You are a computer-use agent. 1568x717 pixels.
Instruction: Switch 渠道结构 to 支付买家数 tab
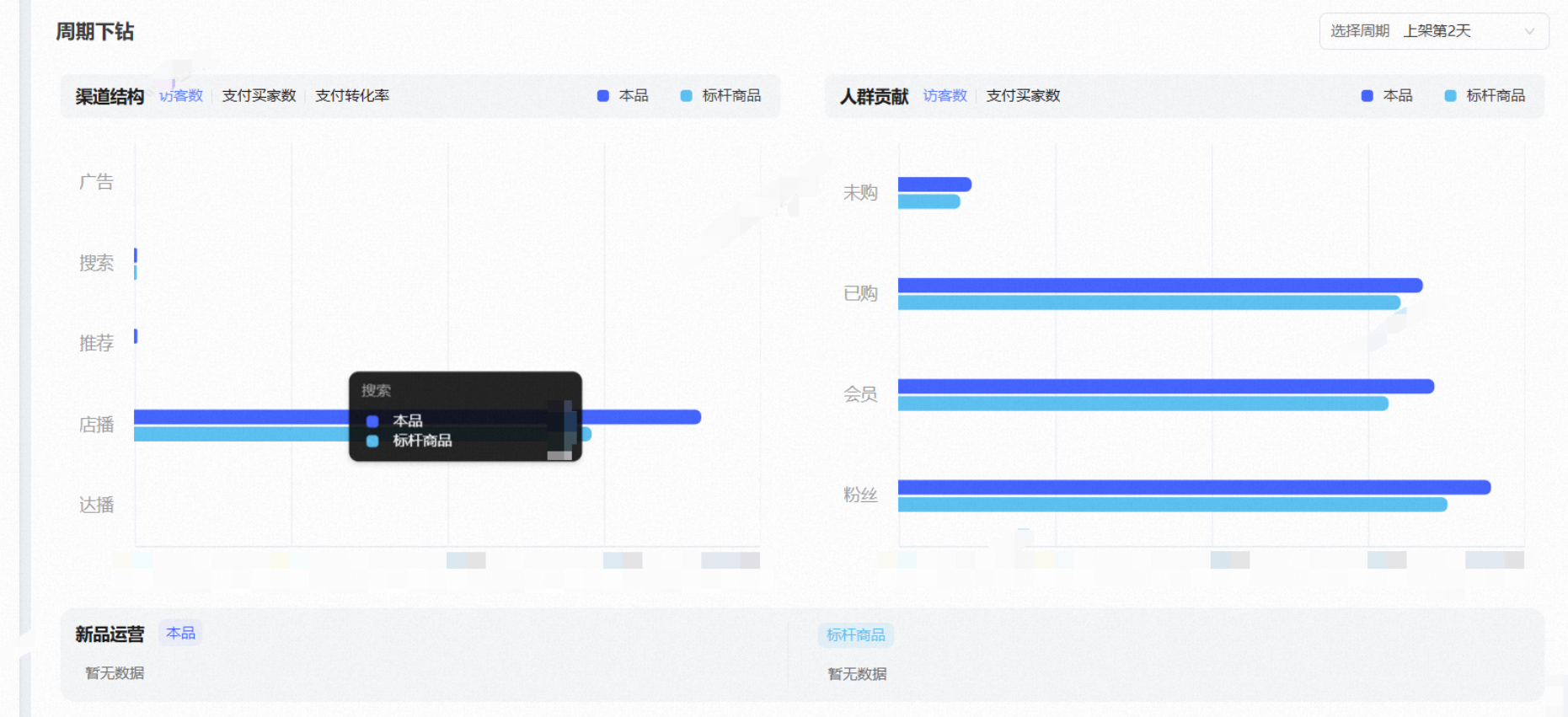coord(260,96)
